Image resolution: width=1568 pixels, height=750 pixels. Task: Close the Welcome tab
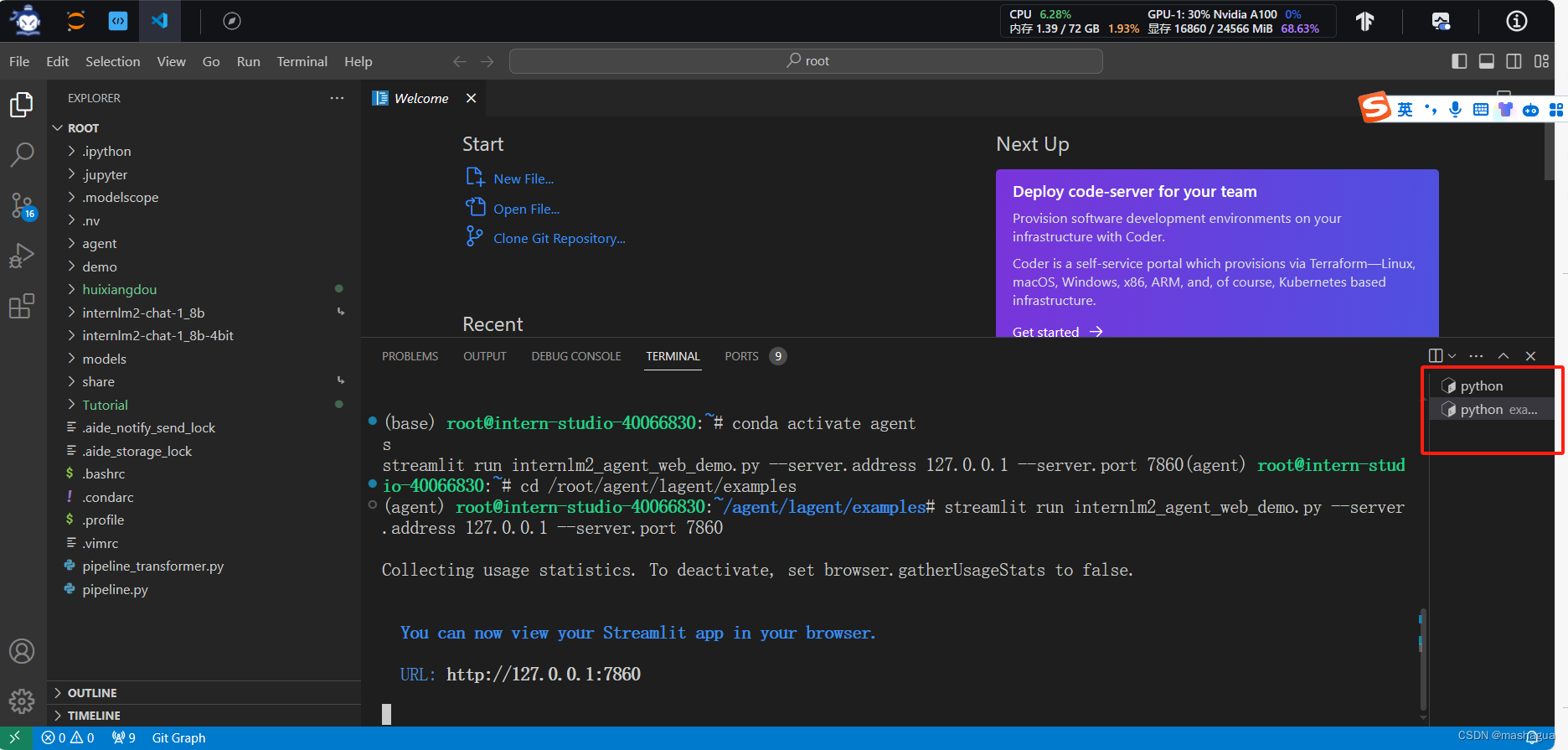pyautogui.click(x=472, y=98)
